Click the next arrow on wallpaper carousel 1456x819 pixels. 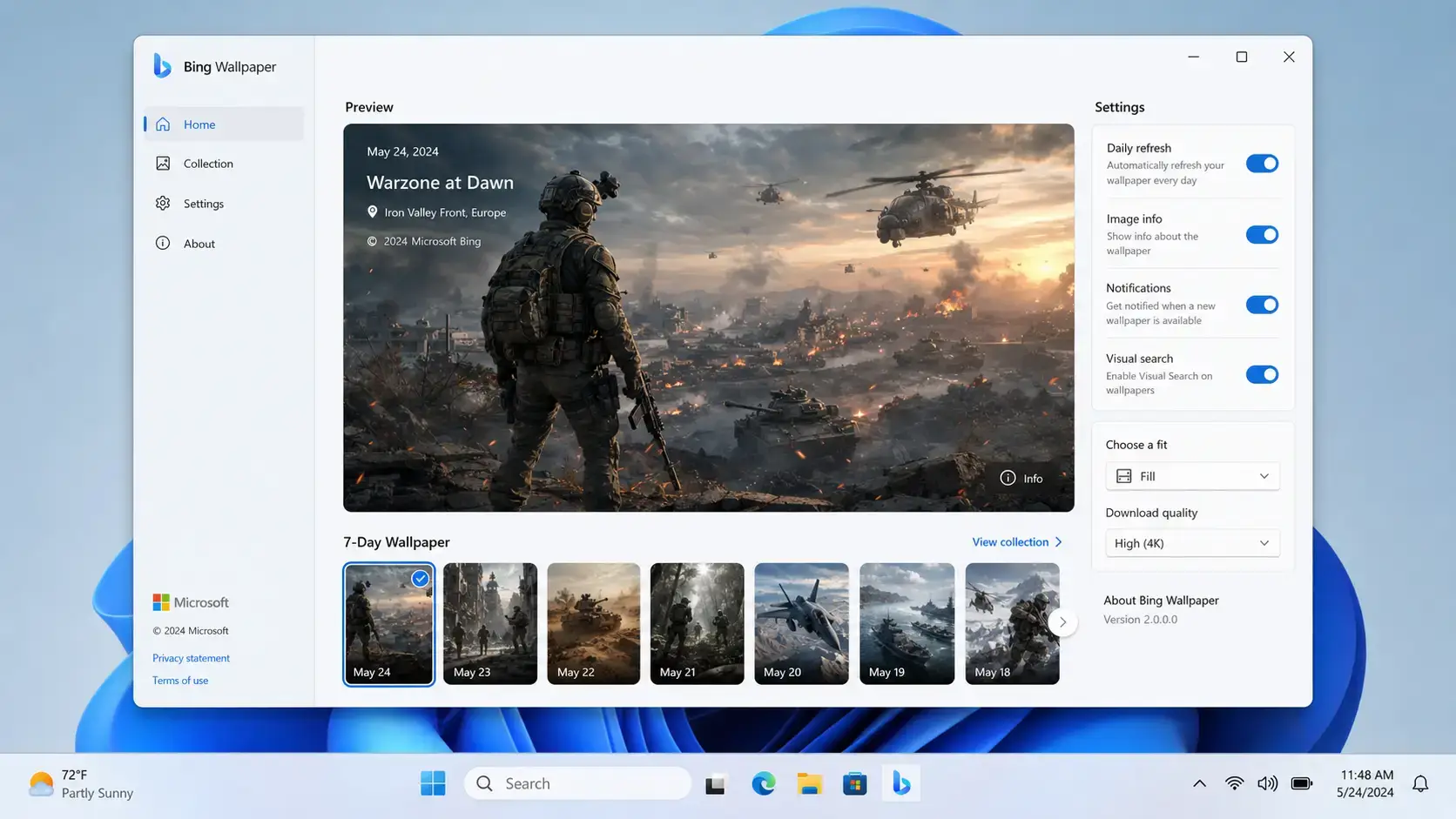tap(1062, 622)
